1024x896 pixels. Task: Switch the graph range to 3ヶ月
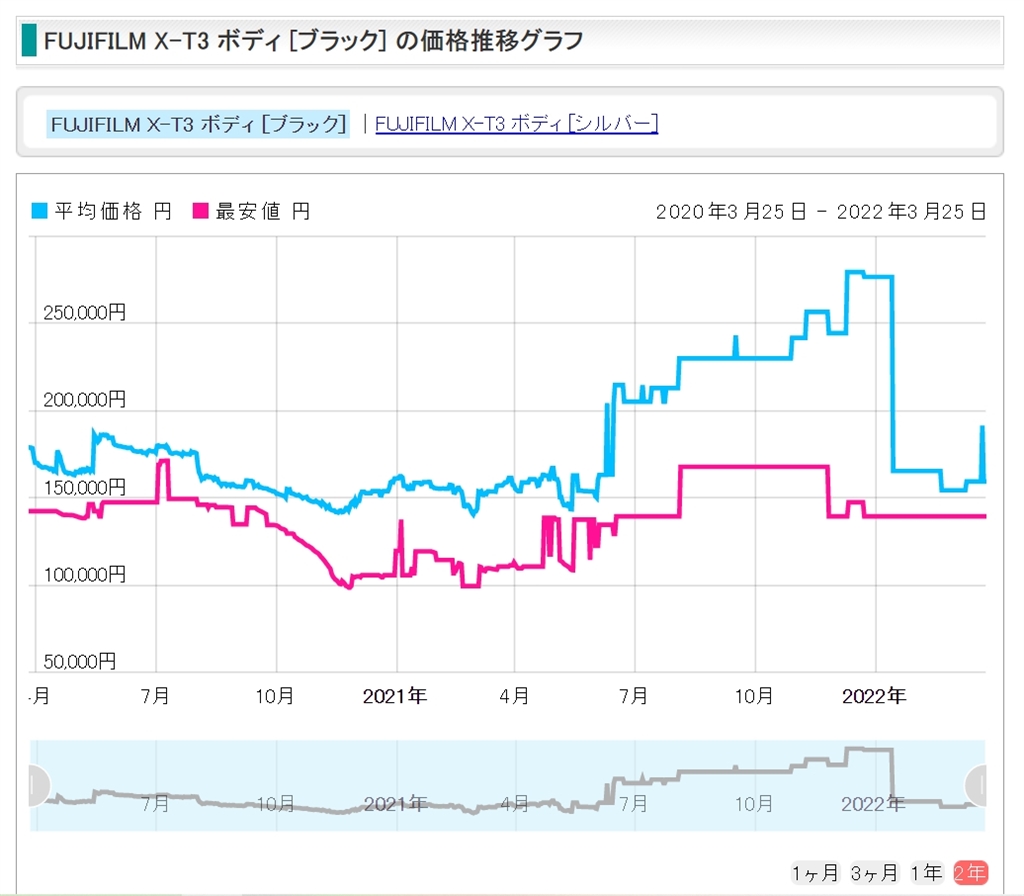874,873
